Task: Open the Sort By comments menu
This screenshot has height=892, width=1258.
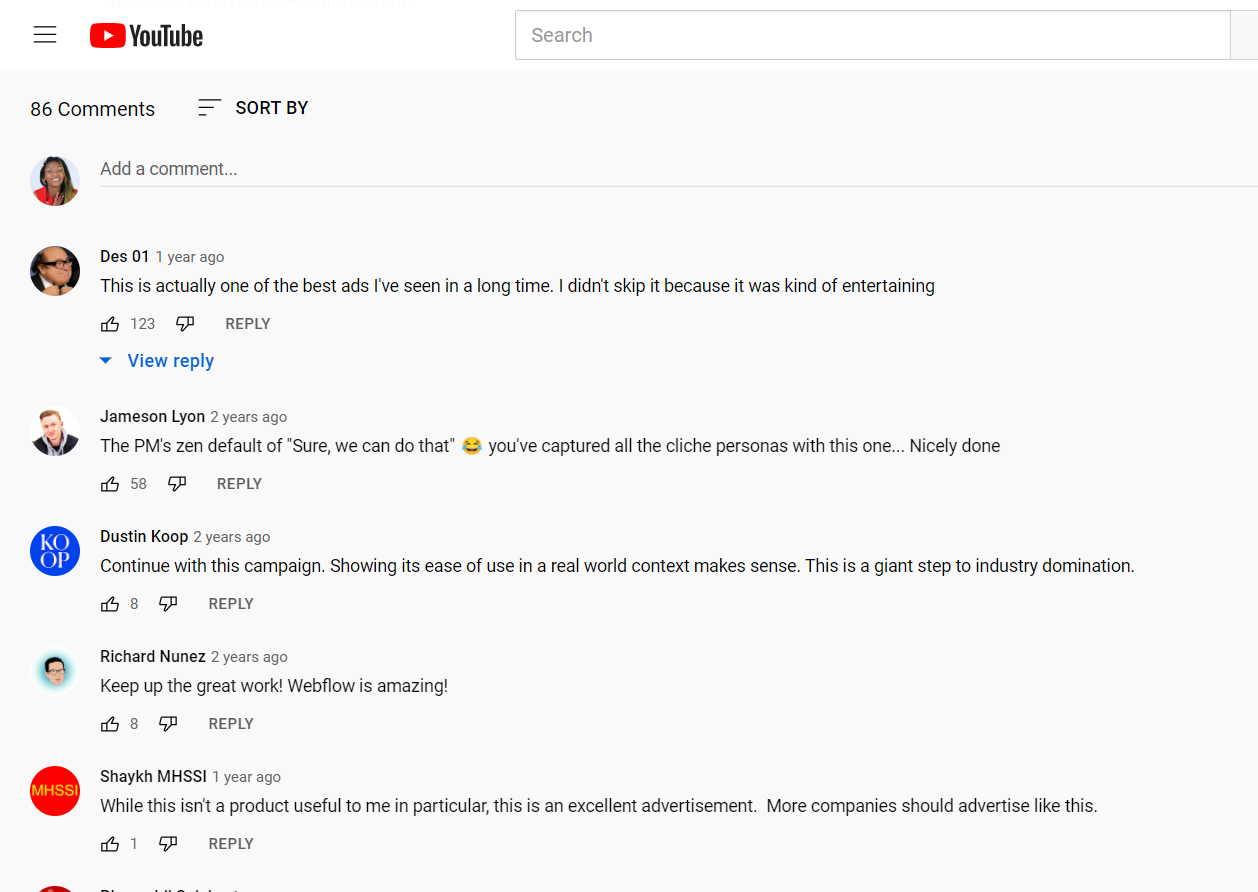Action: click(x=253, y=108)
